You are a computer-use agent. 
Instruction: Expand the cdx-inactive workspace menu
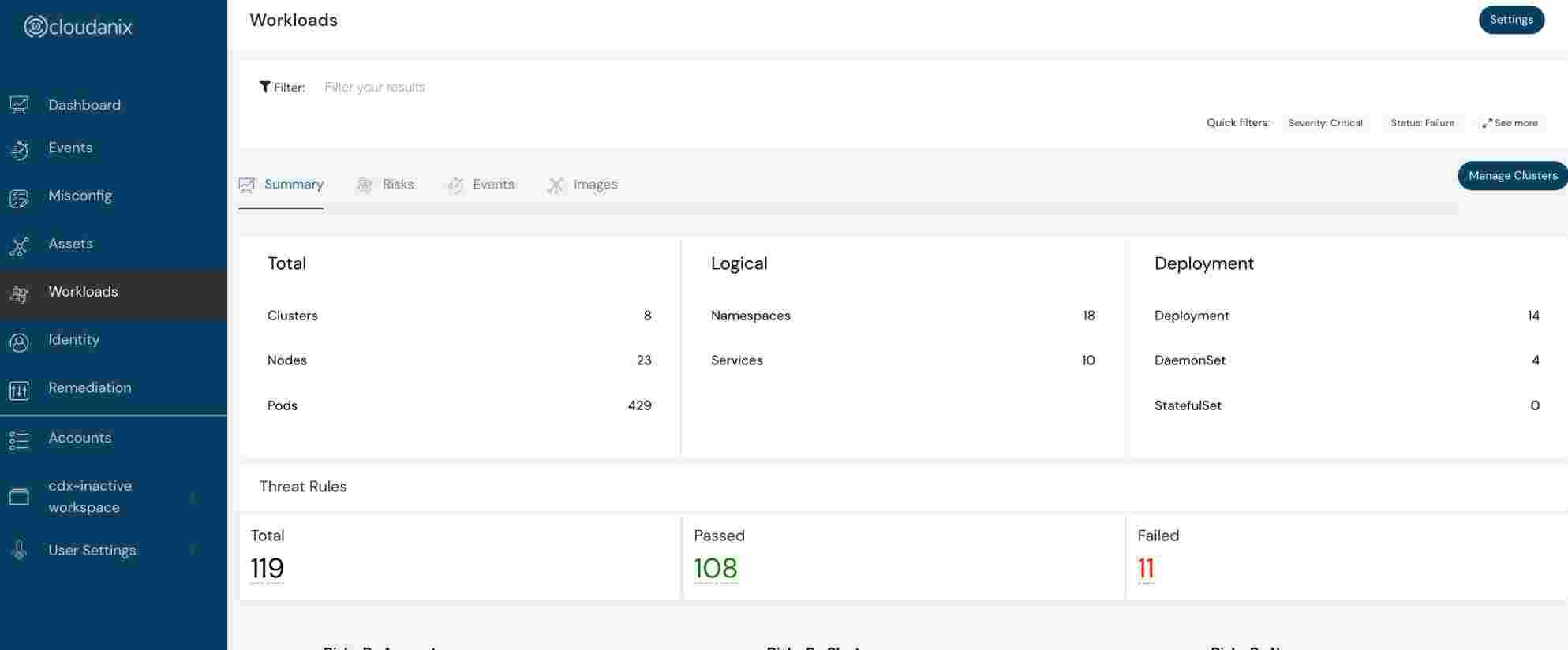tap(193, 497)
